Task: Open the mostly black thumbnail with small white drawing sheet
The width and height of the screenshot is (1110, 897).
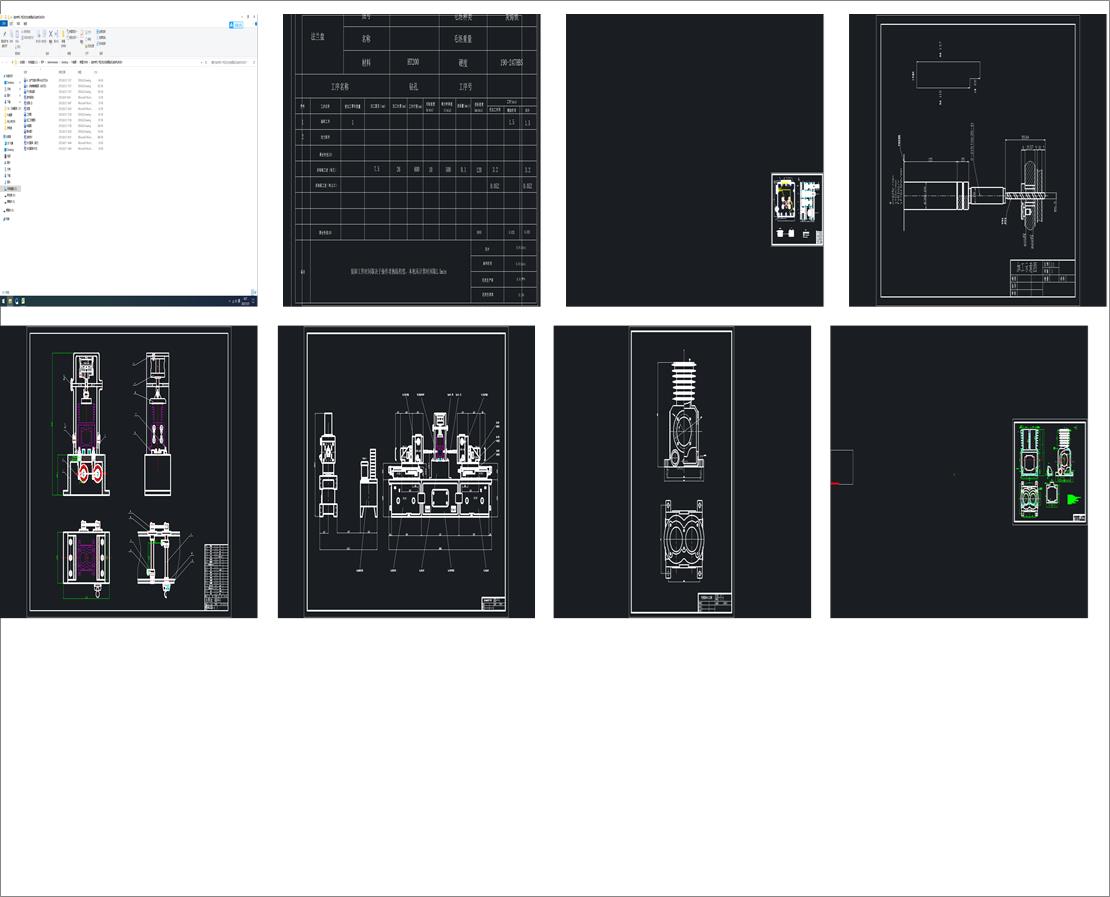Action: click(x=694, y=160)
